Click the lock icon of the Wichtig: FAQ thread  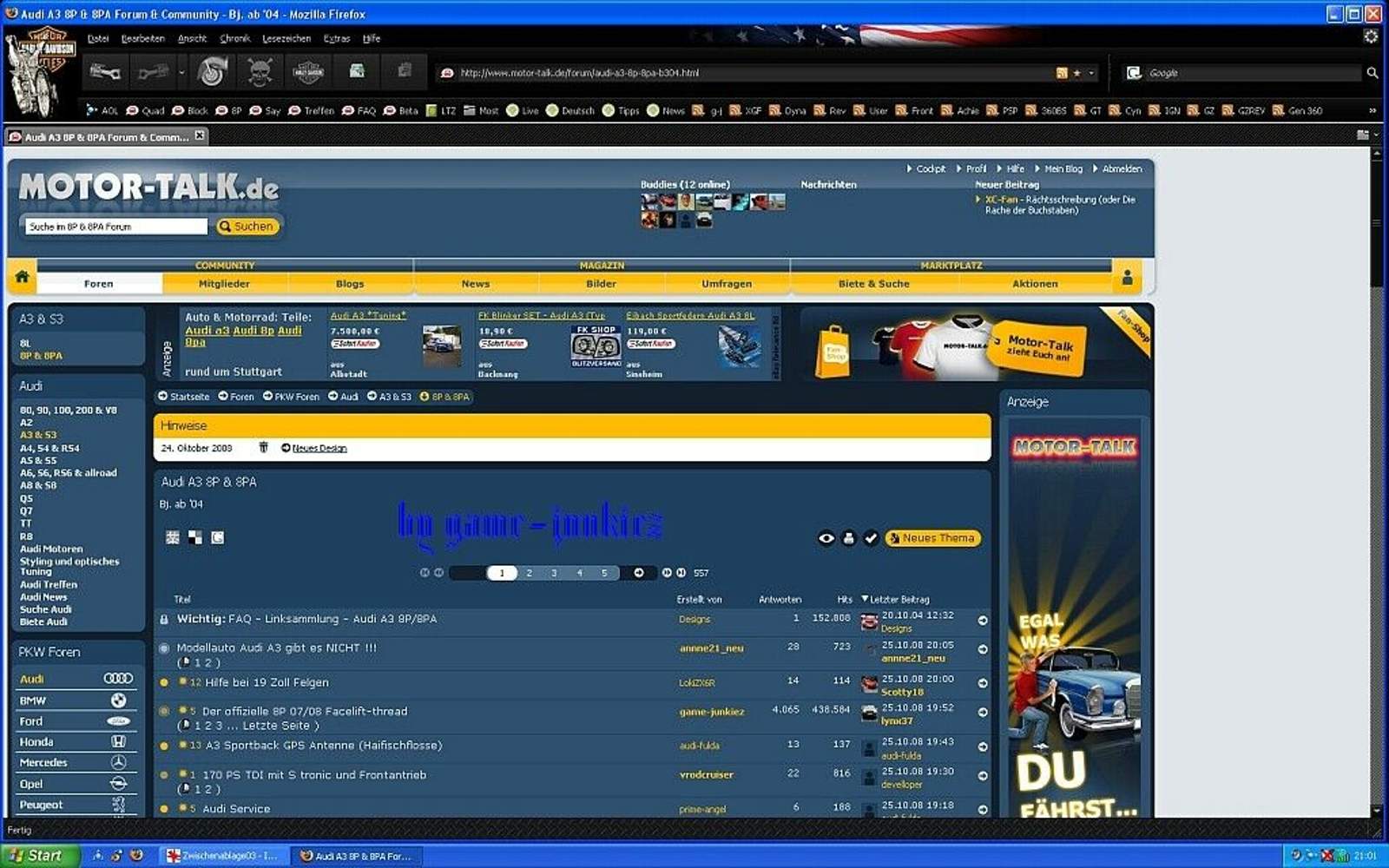pyautogui.click(x=164, y=620)
